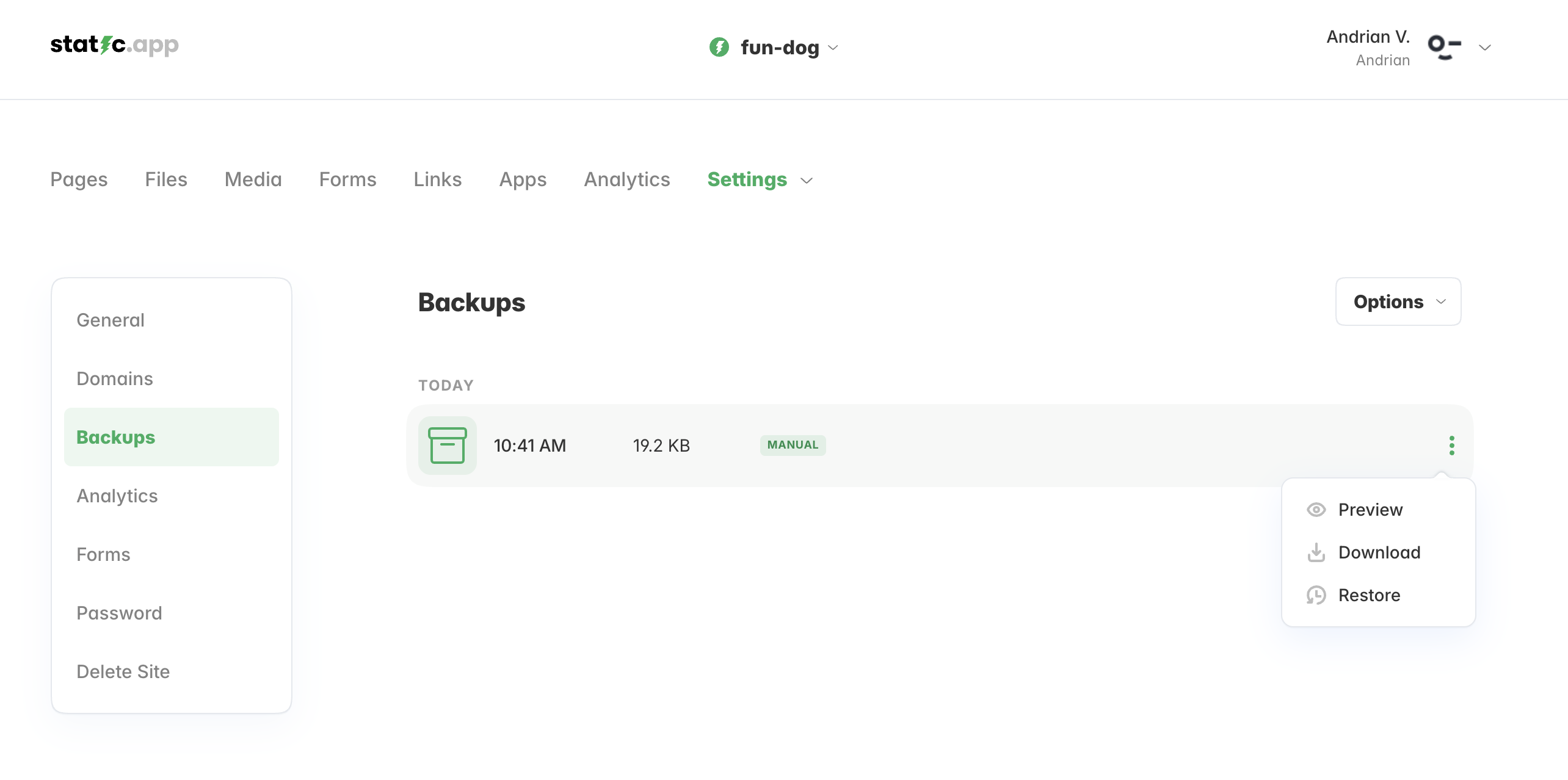The height and width of the screenshot is (780, 1568).
Task: Click the backup archive box icon
Action: click(447, 446)
